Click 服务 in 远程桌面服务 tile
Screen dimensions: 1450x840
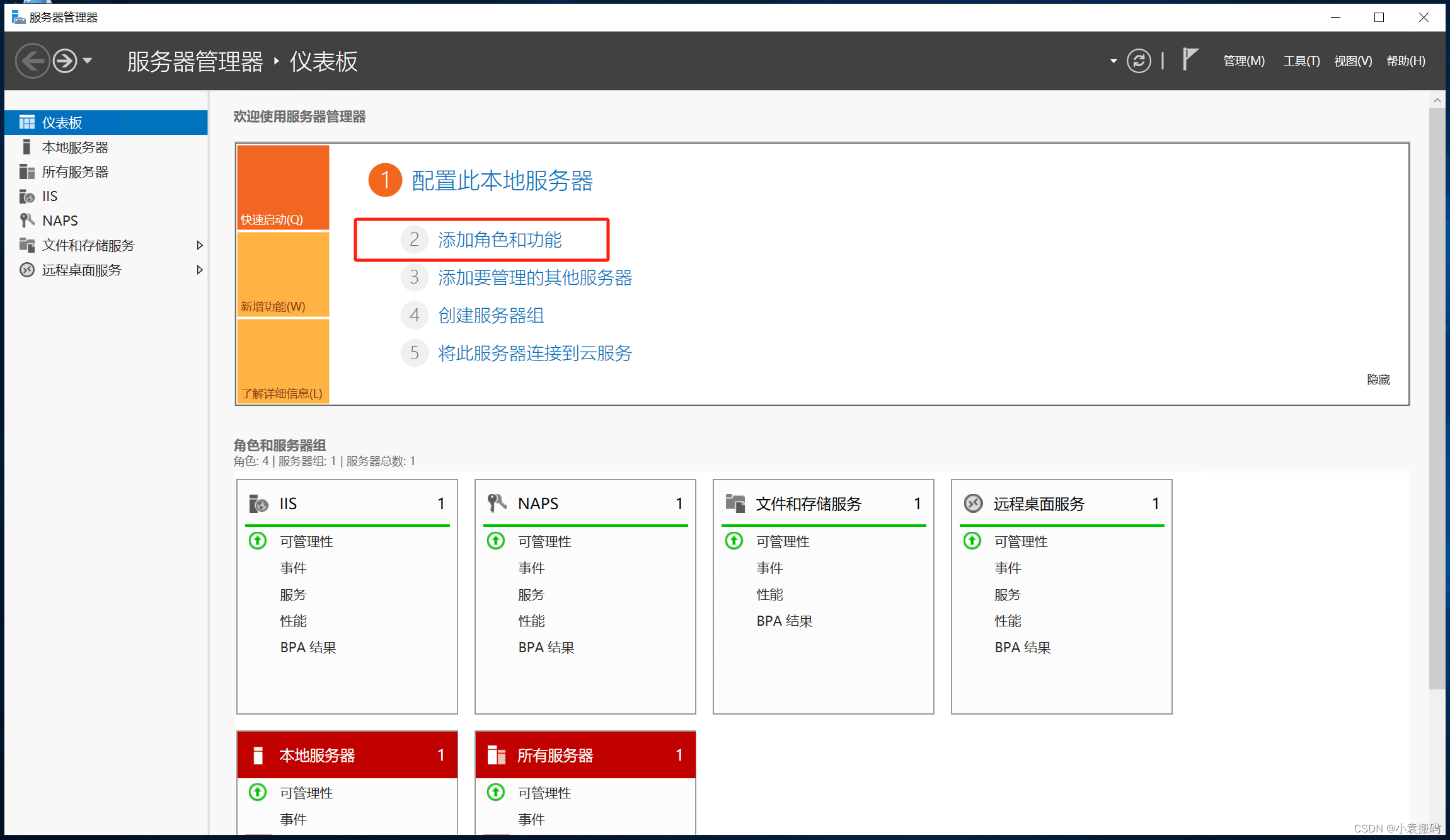[x=1008, y=594]
